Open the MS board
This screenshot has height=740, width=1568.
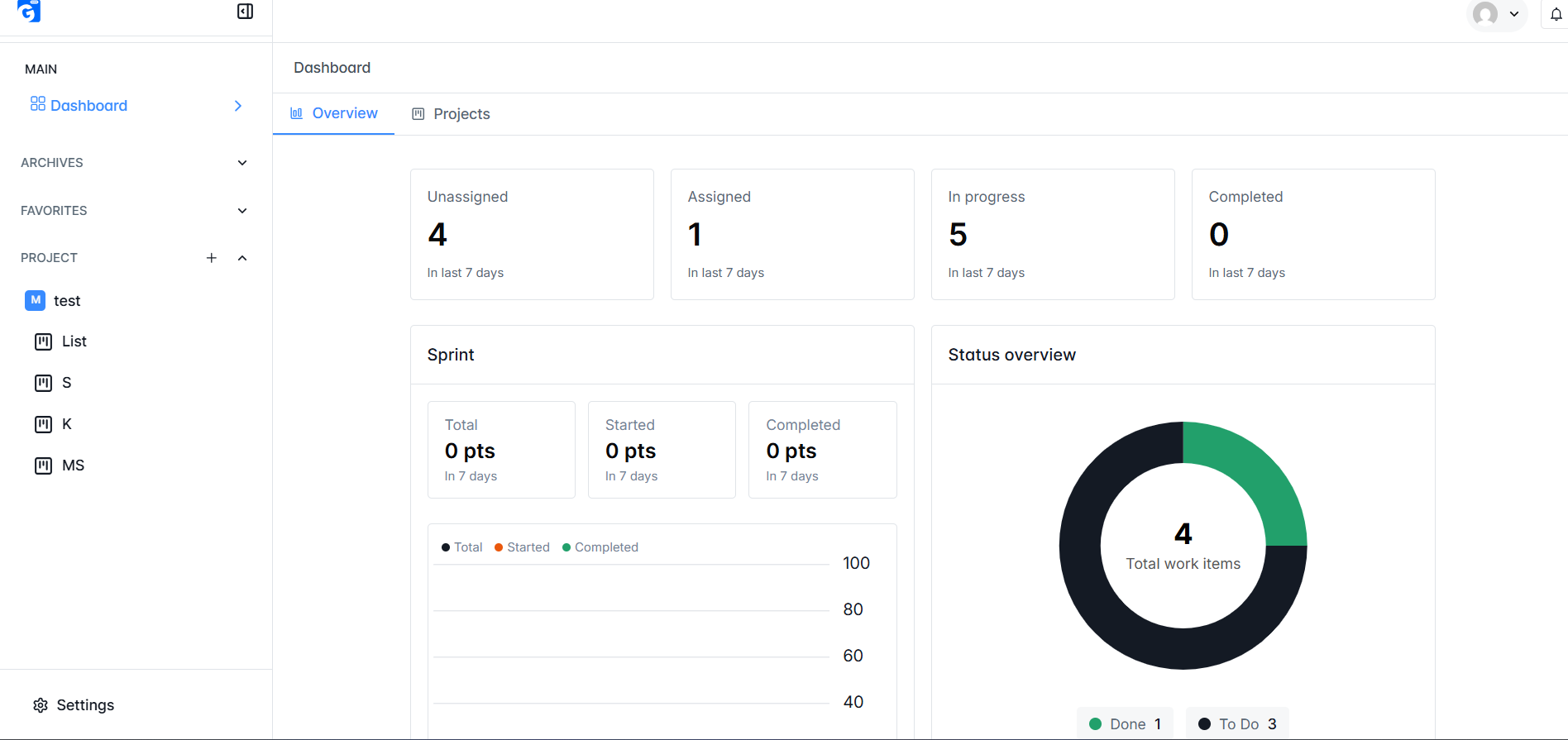pos(74,465)
